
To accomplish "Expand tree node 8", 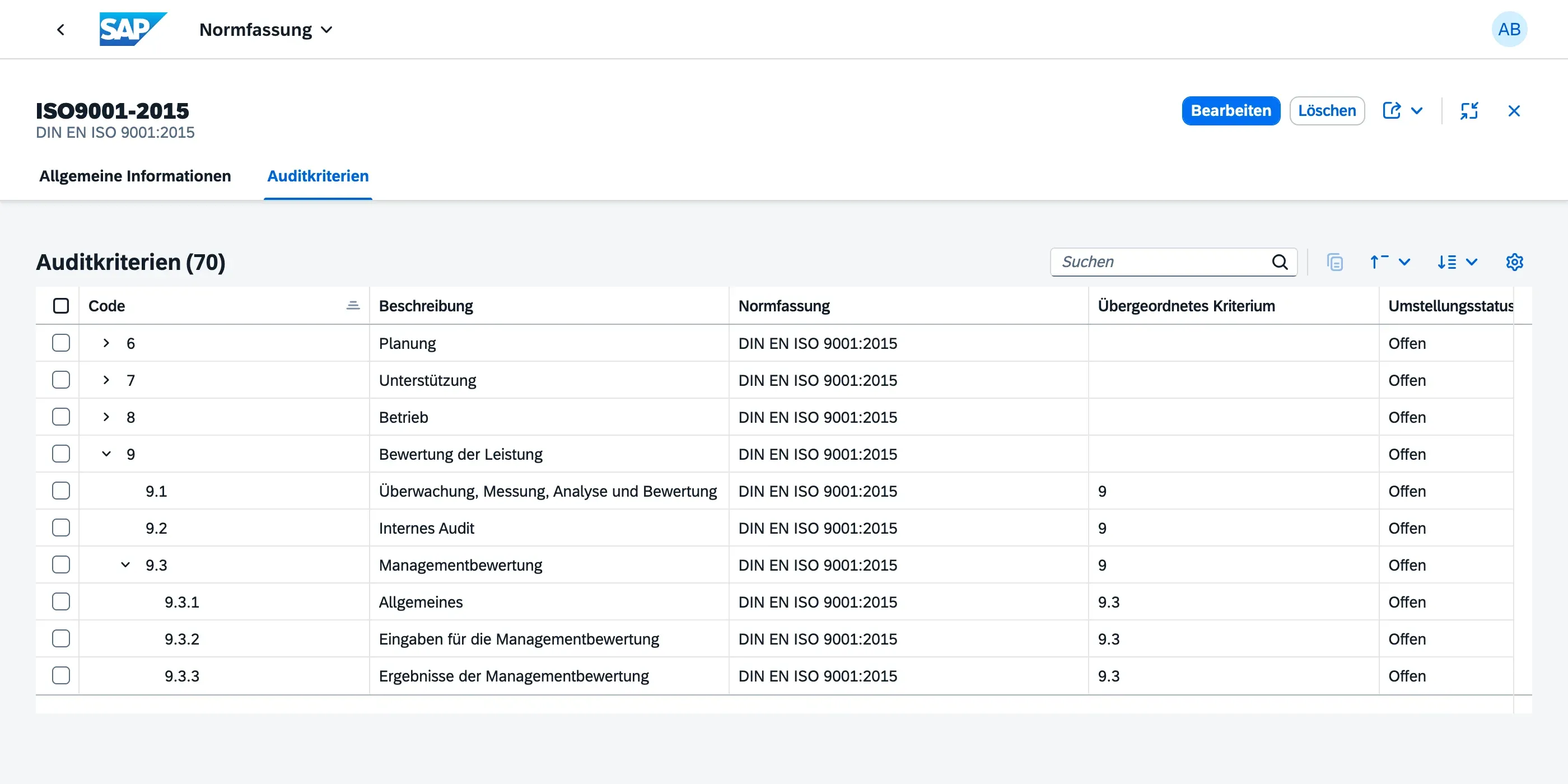I will click(x=106, y=417).
